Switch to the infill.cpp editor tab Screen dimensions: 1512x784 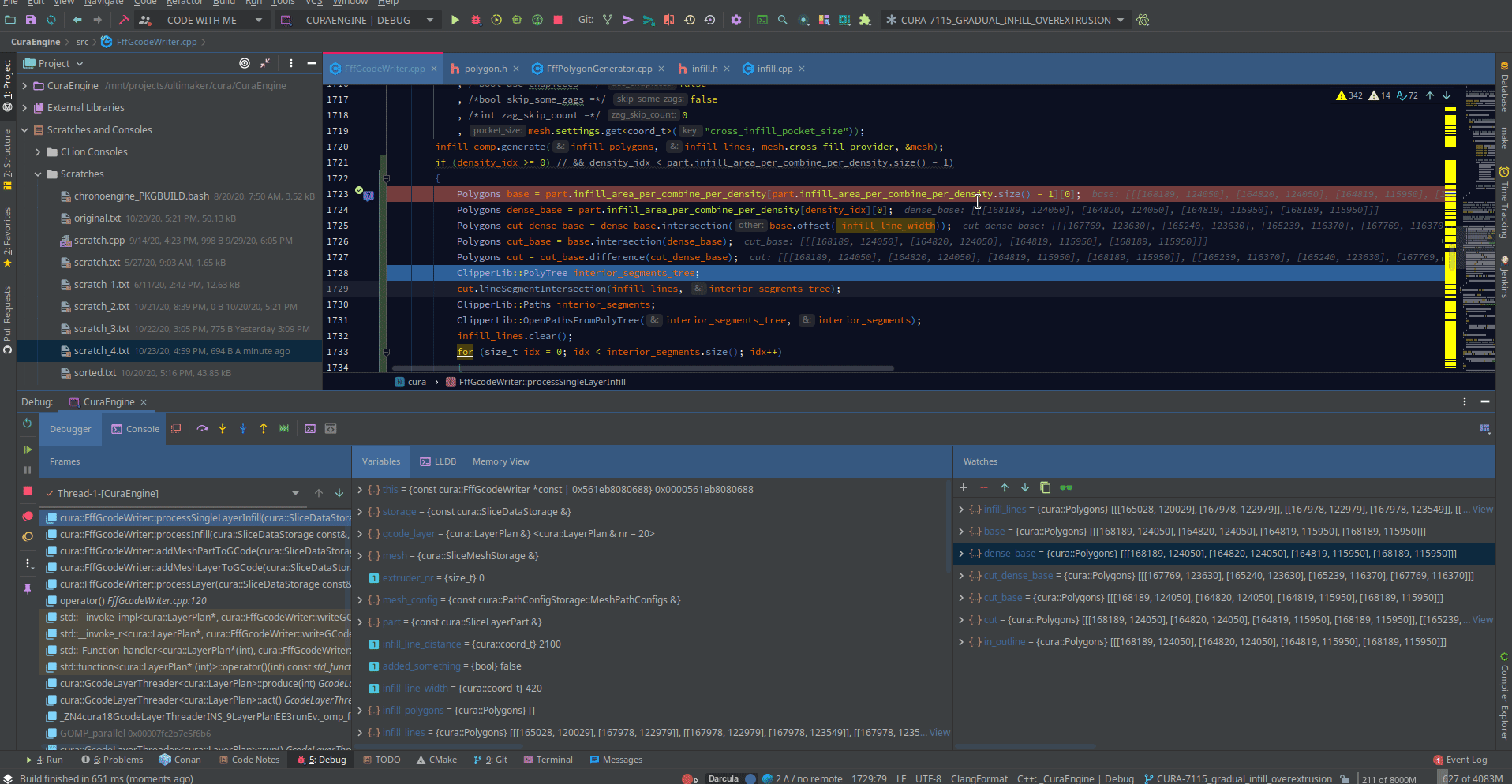point(774,69)
